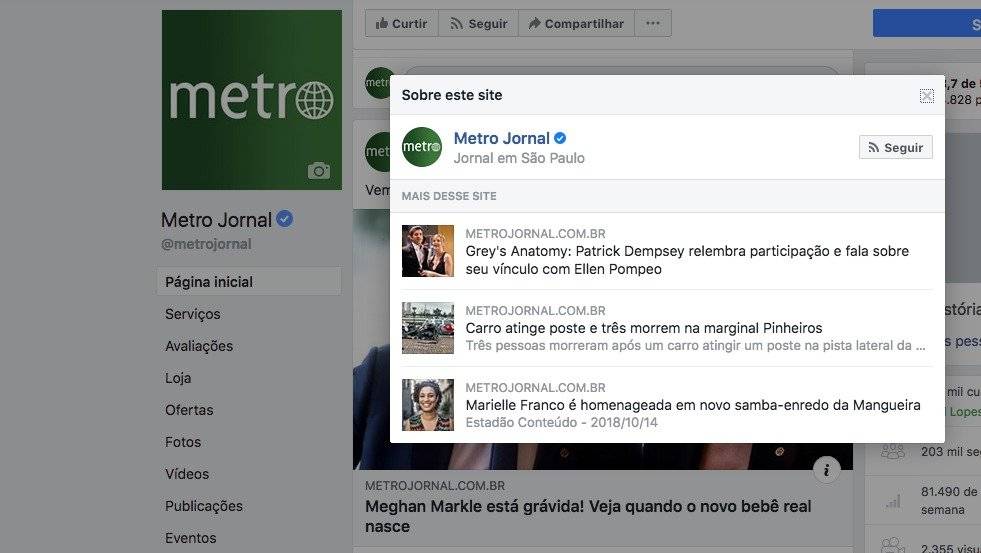Open Metro Jornal link in dialog header
The width and height of the screenshot is (981, 553).
point(501,138)
